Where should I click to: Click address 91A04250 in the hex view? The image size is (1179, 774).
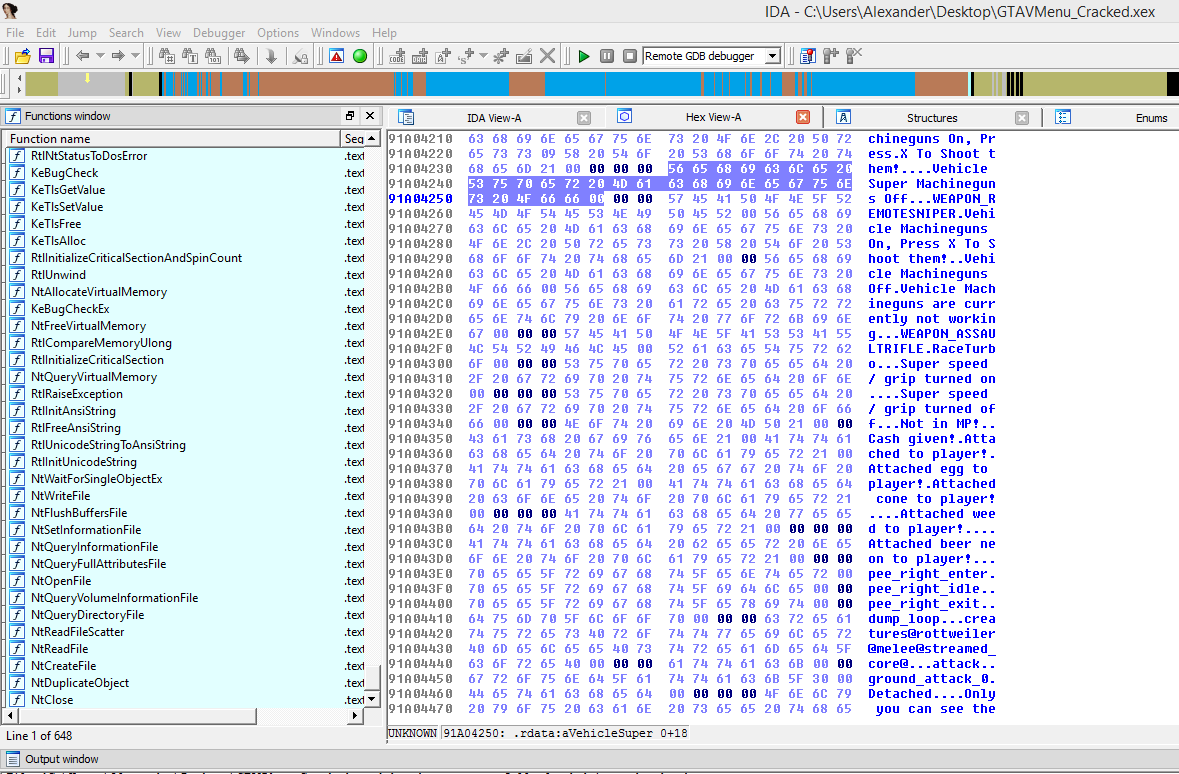pos(421,199)
